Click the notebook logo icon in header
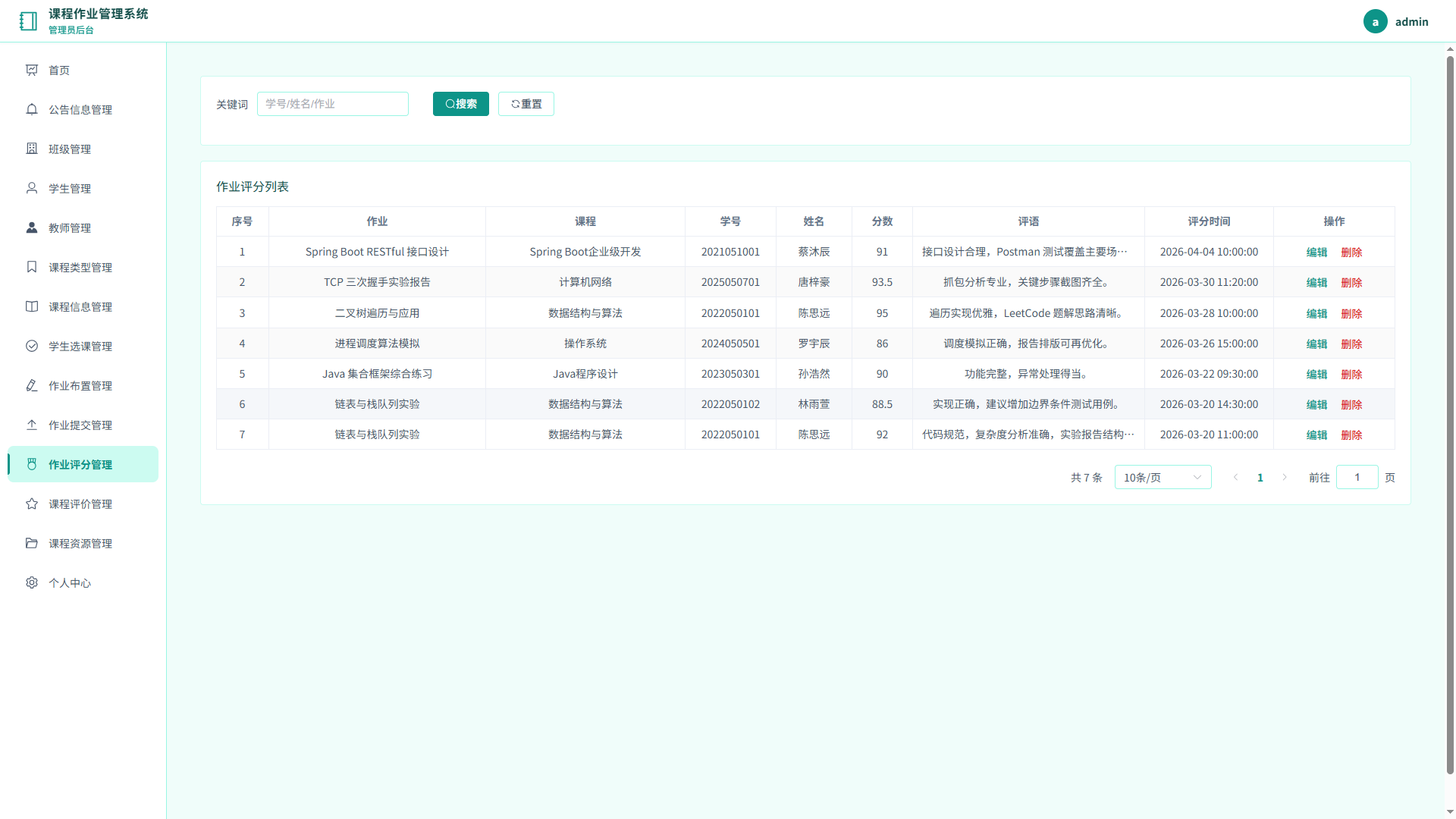This screenshot has height=819, width=1456. [x=28, y=21]
